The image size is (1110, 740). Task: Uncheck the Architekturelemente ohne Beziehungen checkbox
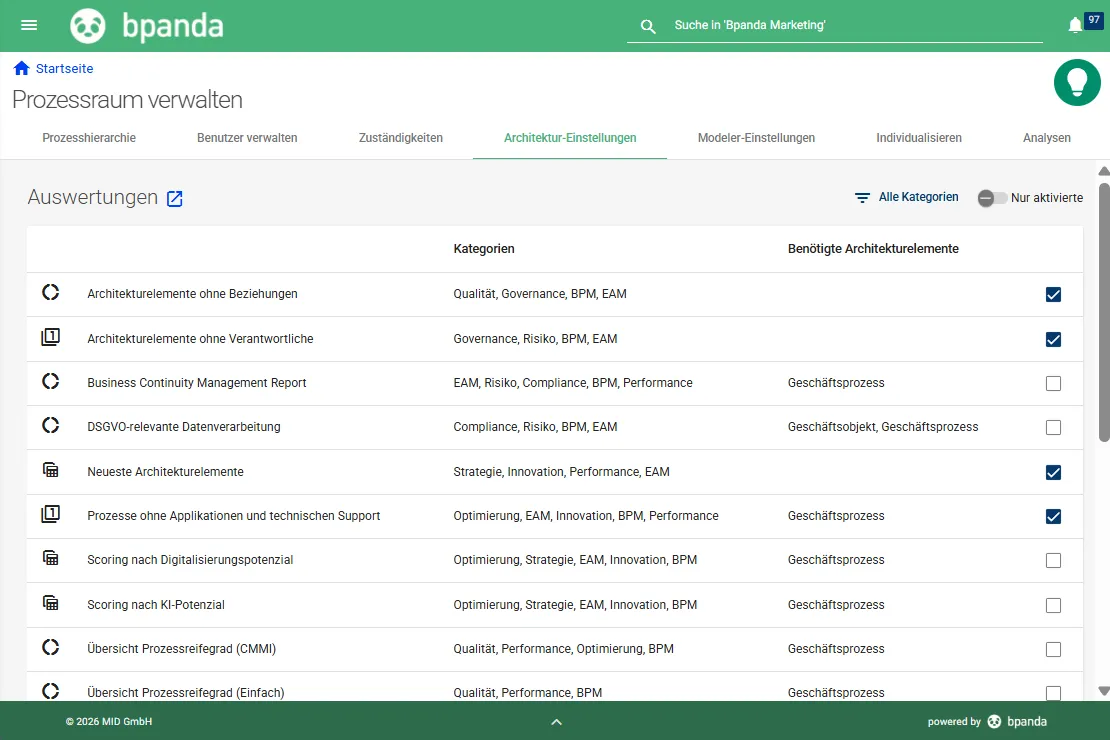pyautogui.click(x=1053, y=295)
